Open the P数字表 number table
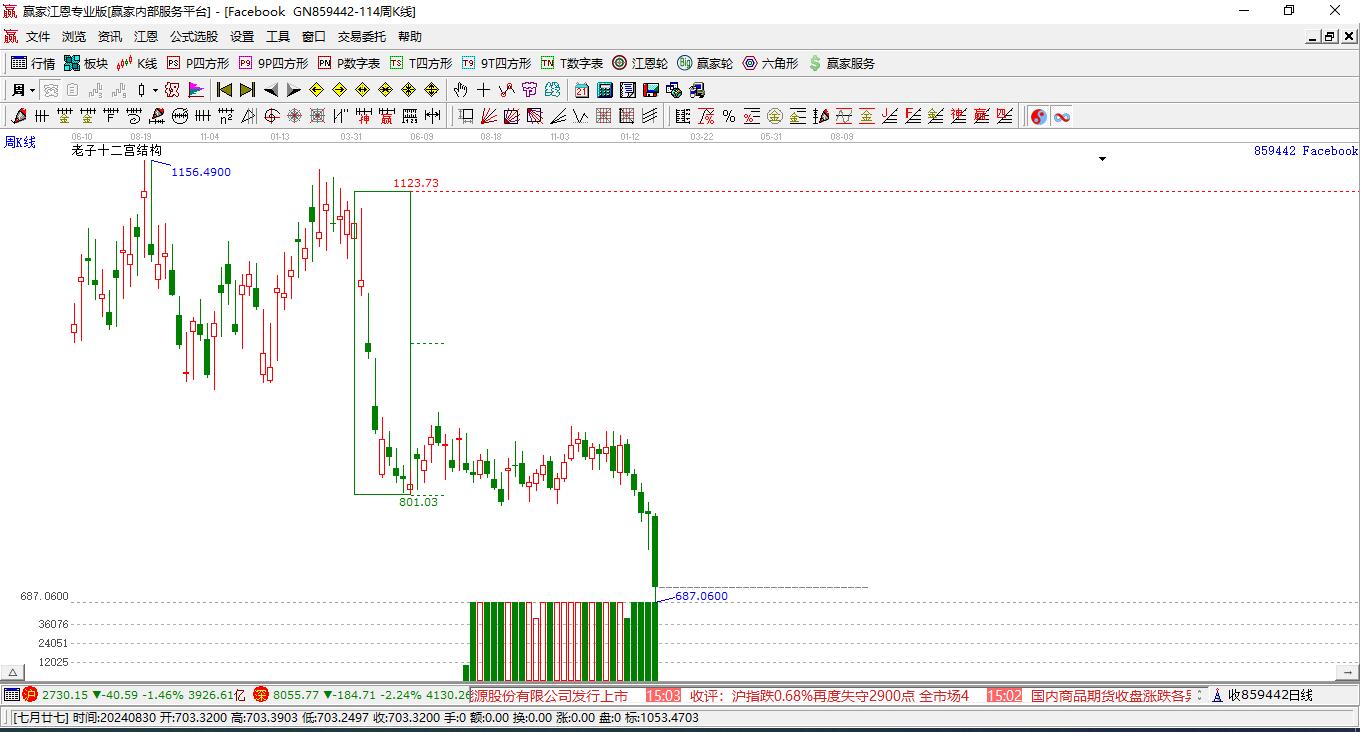The image size is (1360, 732). click(x=348, y=63)
